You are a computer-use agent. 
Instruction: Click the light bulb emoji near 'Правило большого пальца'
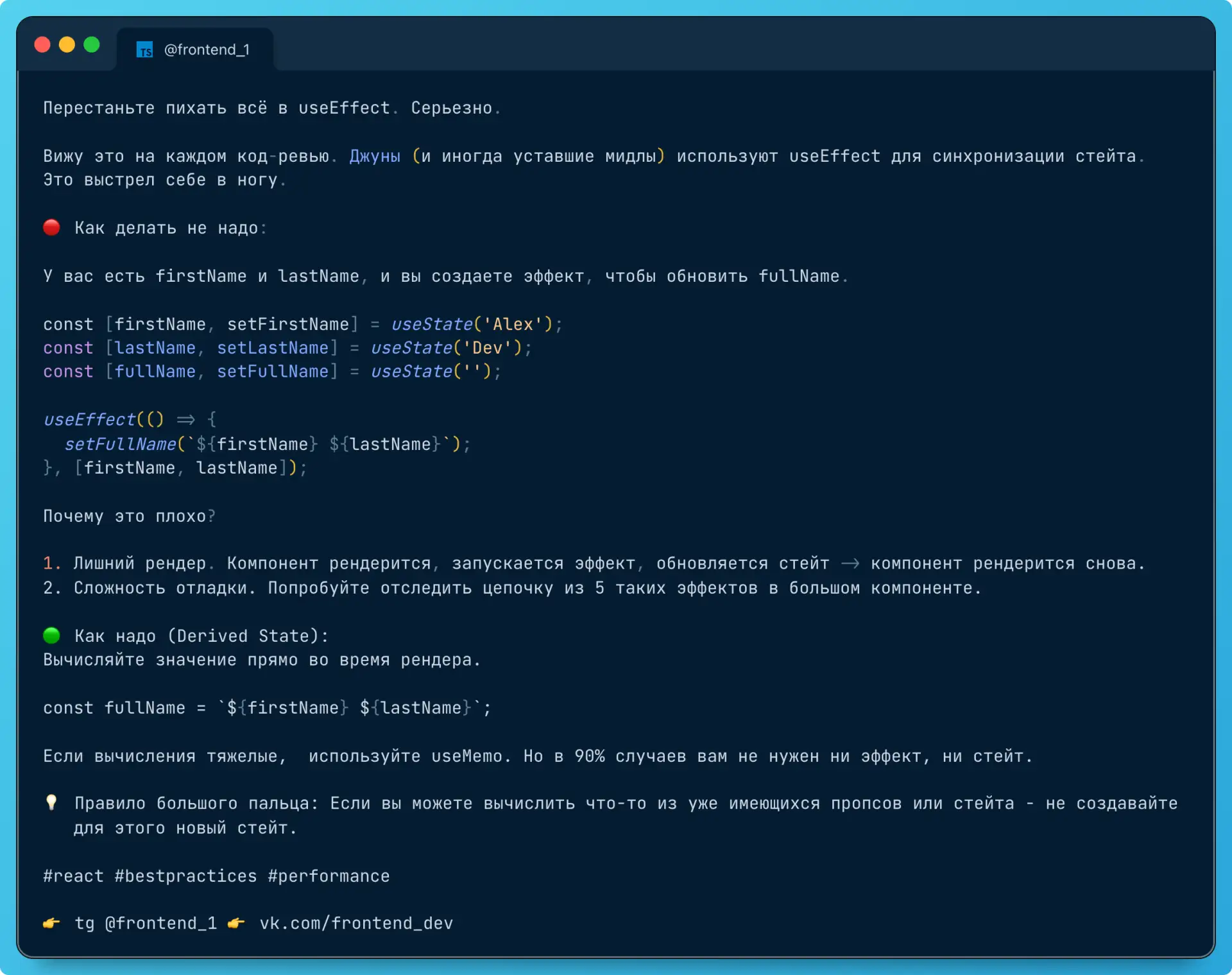pyautogui.click(x=51, y=803)
